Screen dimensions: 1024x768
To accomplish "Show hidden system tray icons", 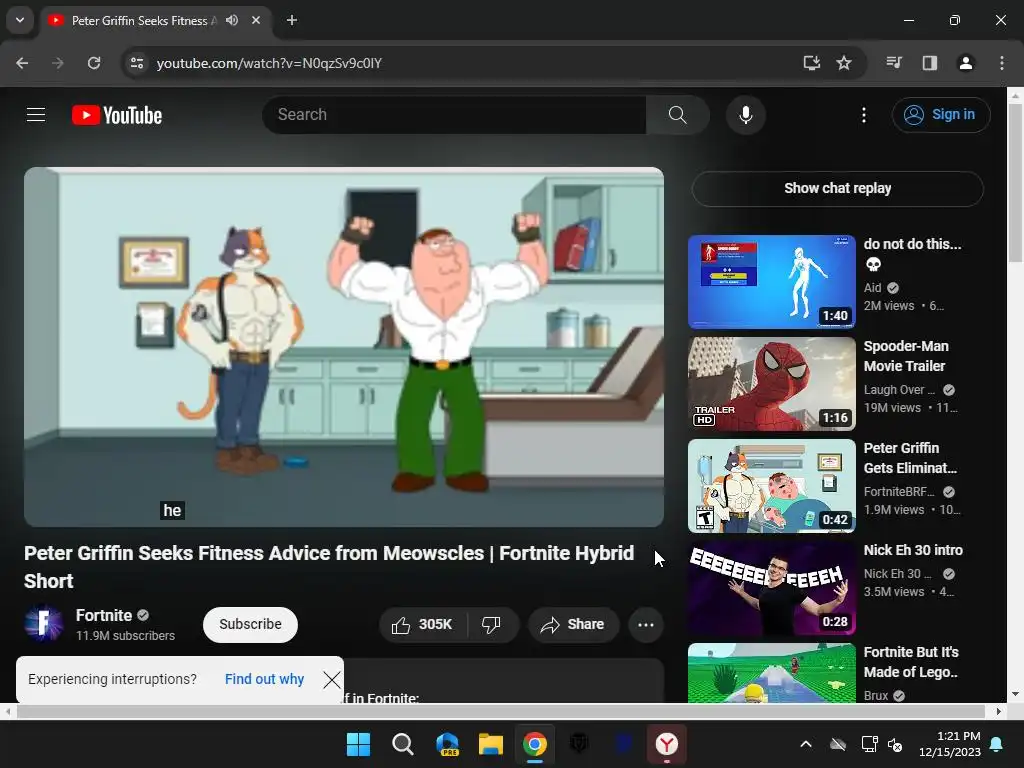I will (806, 744).
